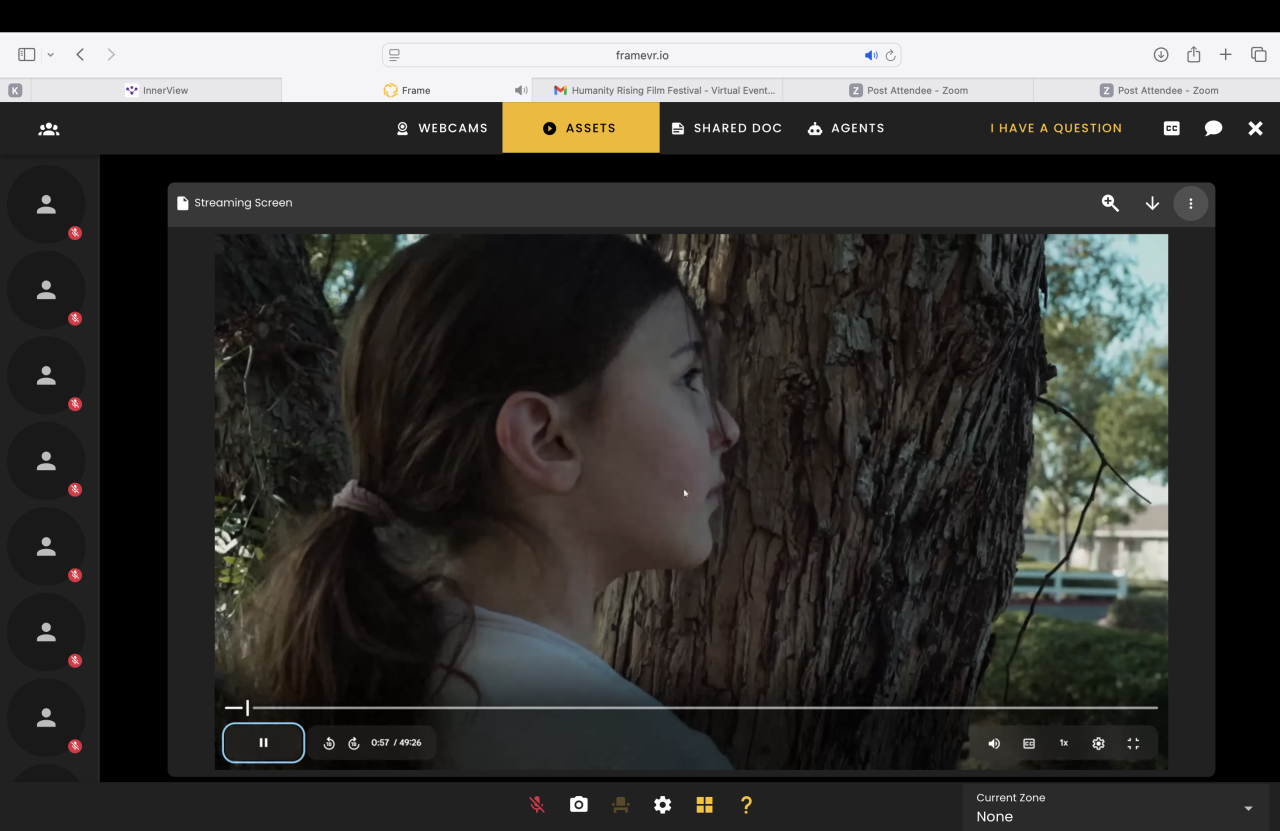This screenshot has height=831, width=1280.
Task: Toggle closed captions in the top bar
Action: (1172, 129)
